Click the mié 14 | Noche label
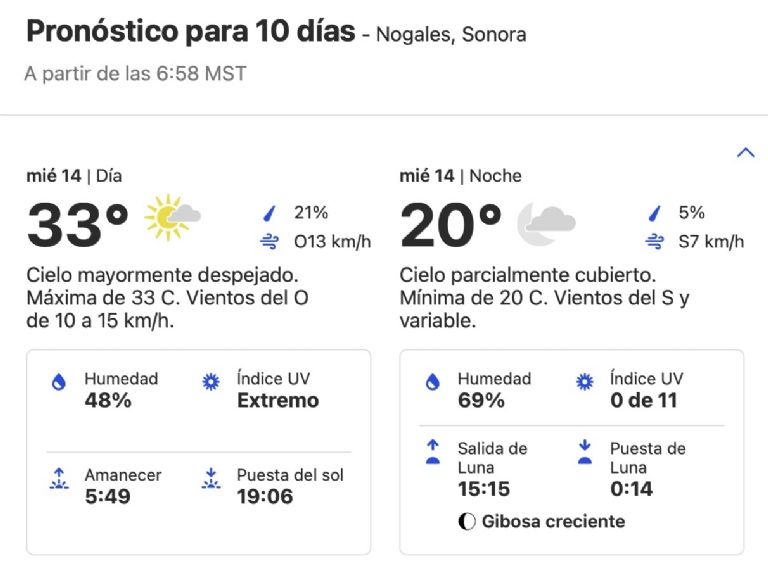 pos(460,176)
